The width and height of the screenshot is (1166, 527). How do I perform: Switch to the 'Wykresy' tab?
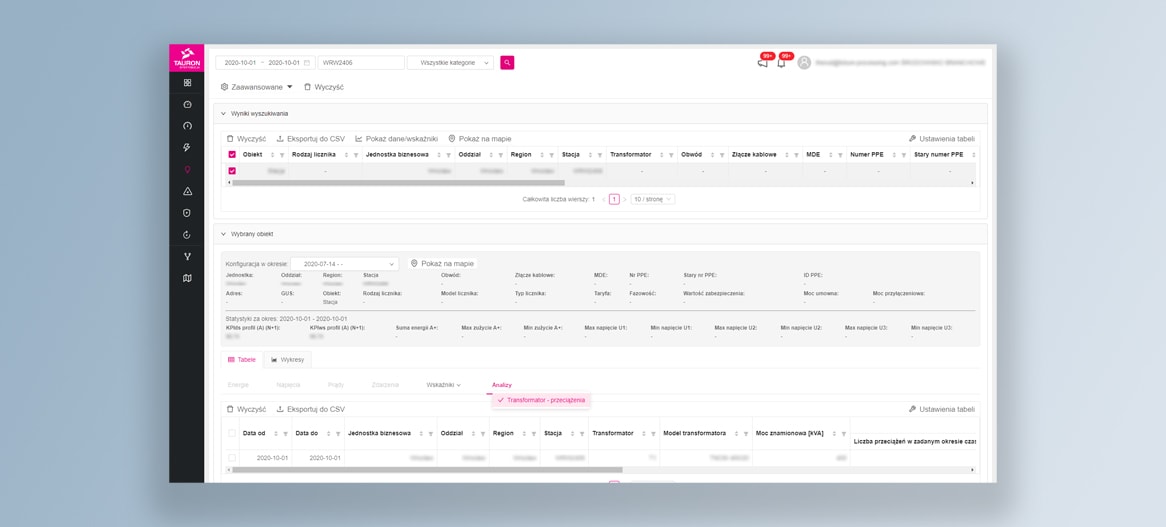coord(288,360)
